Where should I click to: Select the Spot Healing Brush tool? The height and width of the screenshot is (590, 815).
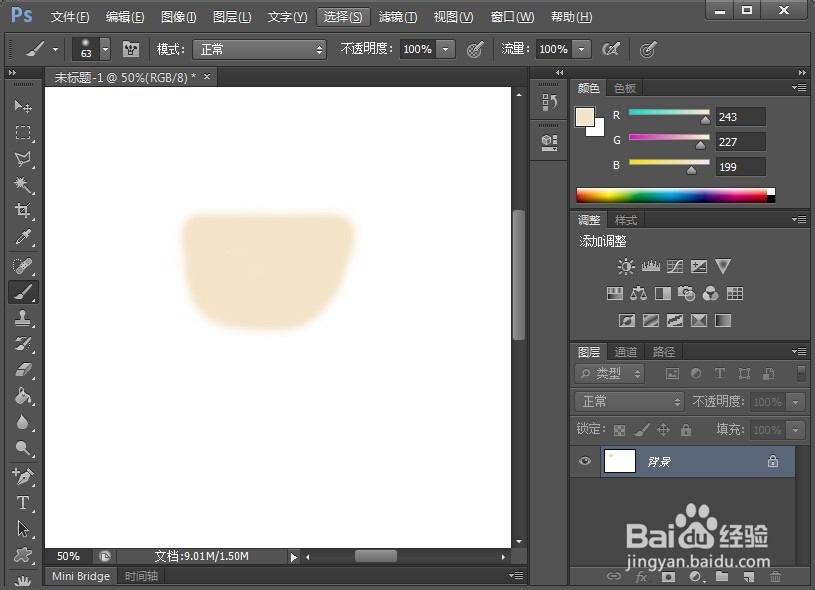pyautogui.click(x=22, y=266)
